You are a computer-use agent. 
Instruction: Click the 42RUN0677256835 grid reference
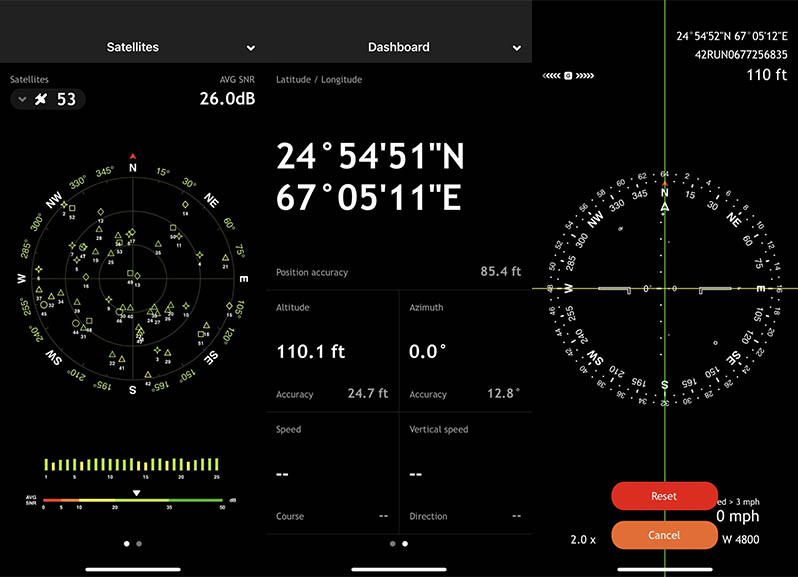pyautogui.click(x=741, y=54)
